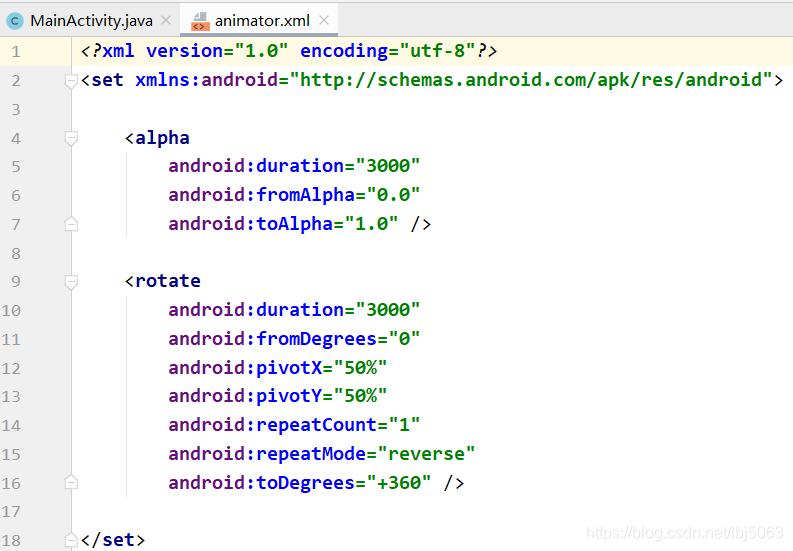The width and height of the screenshot is (793, 551).
Task: Click the android:fromDegrees="0" attribute
Action: click(x=294, y=338)
